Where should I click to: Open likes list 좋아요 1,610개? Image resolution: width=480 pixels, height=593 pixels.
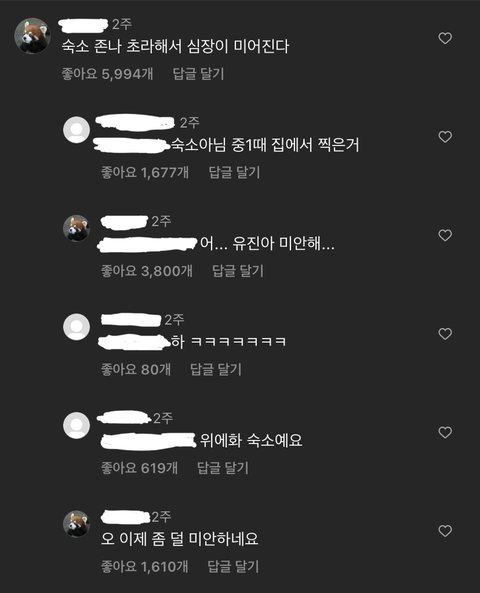point(144,566)
